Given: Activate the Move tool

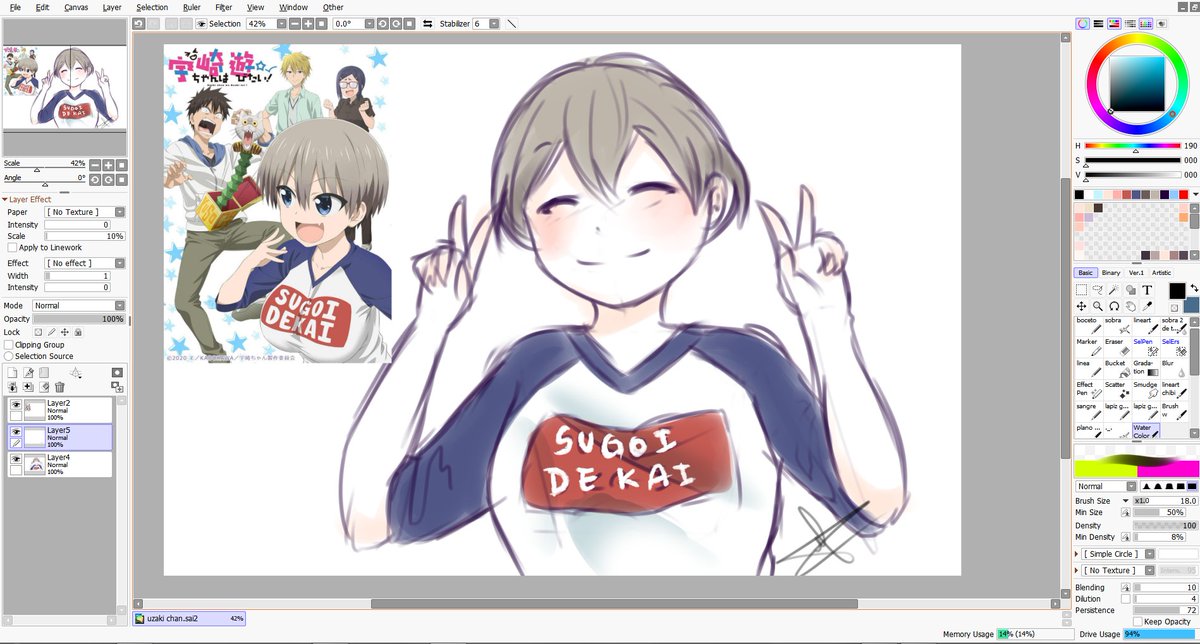Looking at the screenshot, I should pos(1081,306).
